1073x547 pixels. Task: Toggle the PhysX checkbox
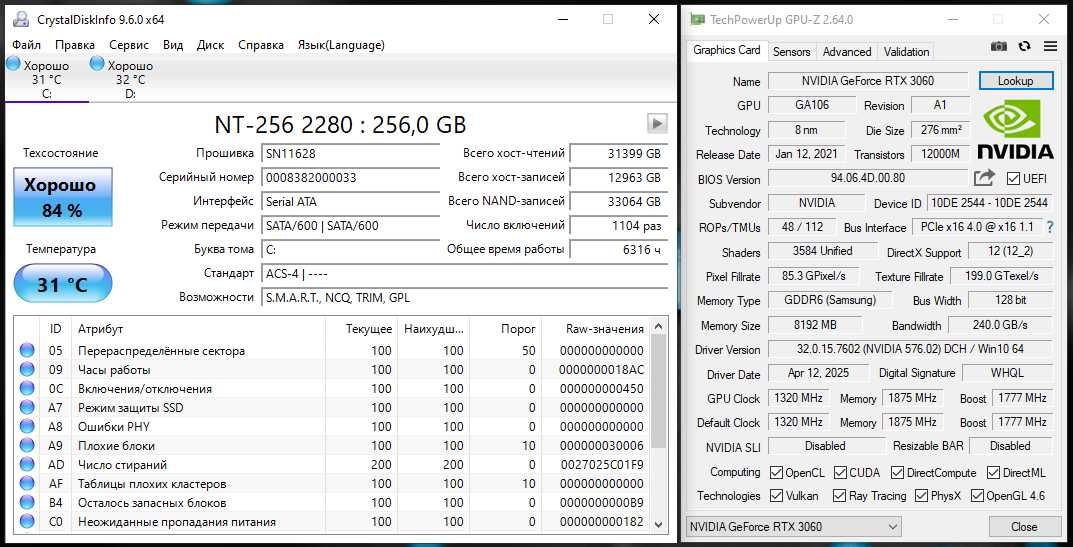pos(920,496)
